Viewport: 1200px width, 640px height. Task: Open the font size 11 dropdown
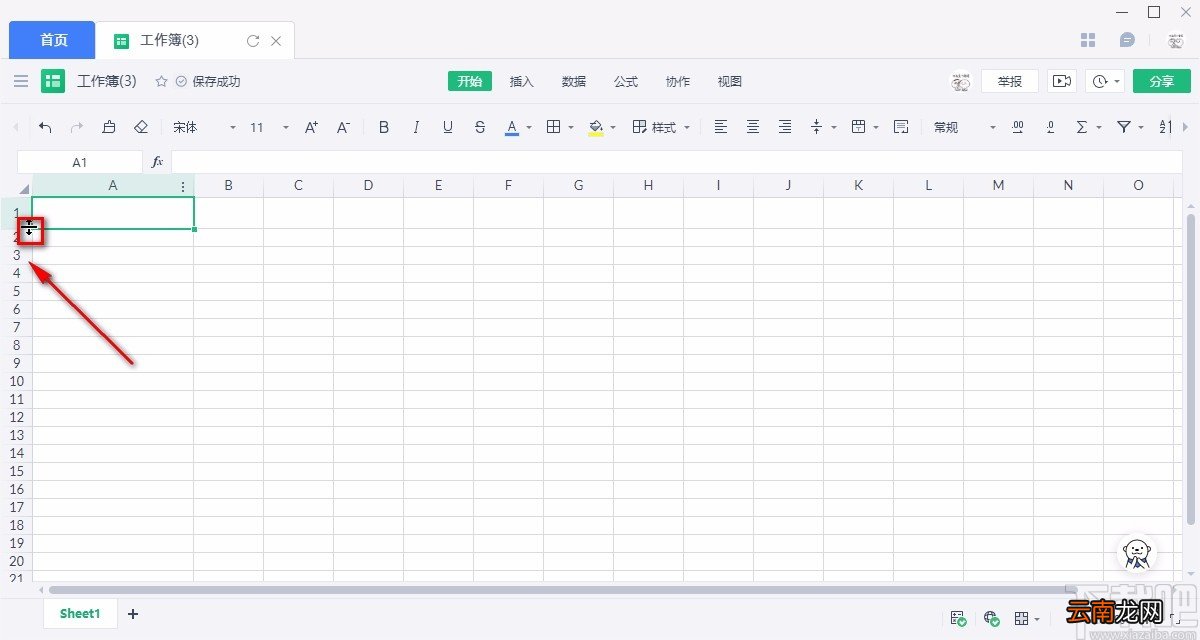coord(268,127)
